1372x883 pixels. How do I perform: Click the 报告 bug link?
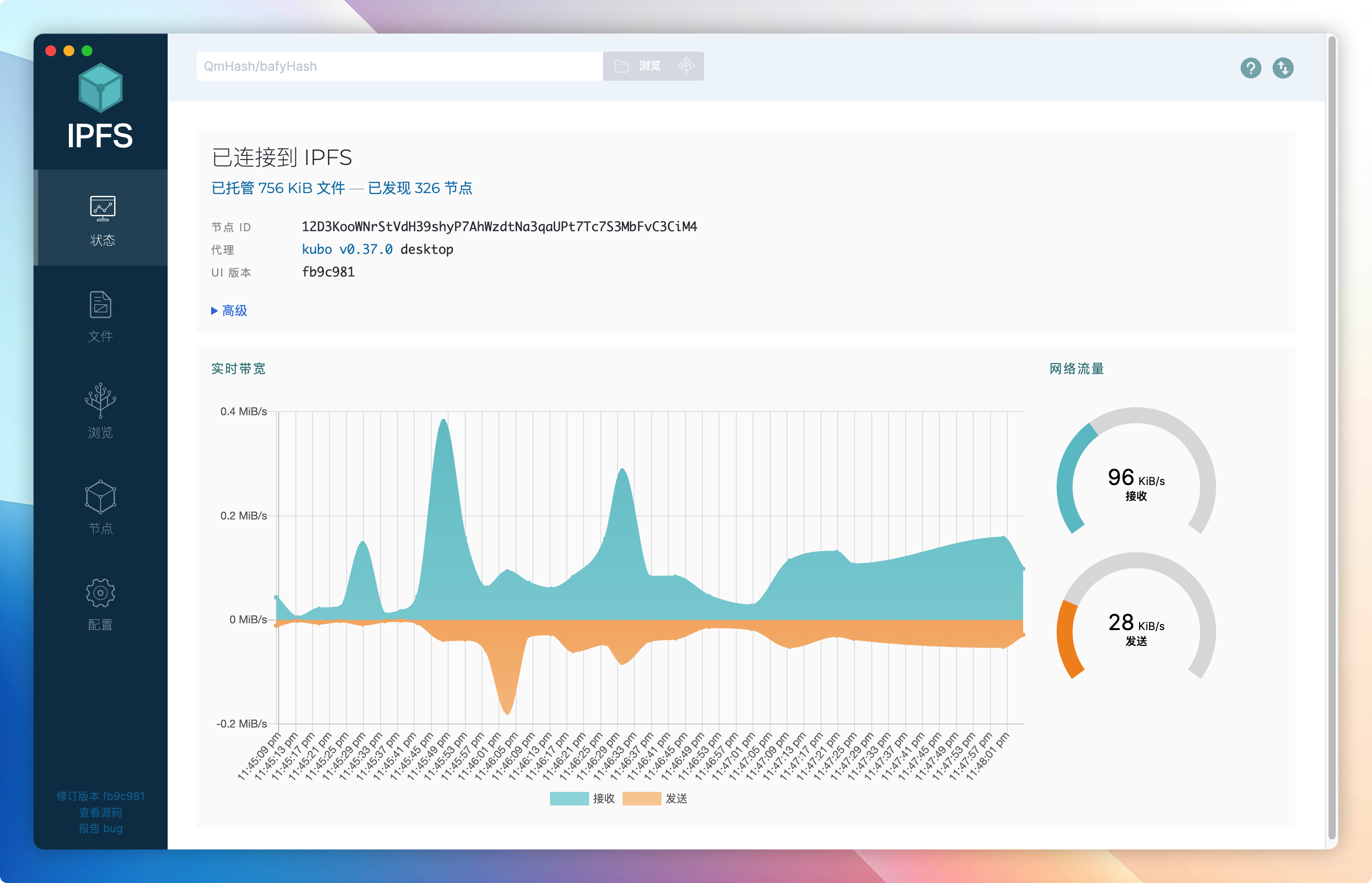[x=100, y=829]
